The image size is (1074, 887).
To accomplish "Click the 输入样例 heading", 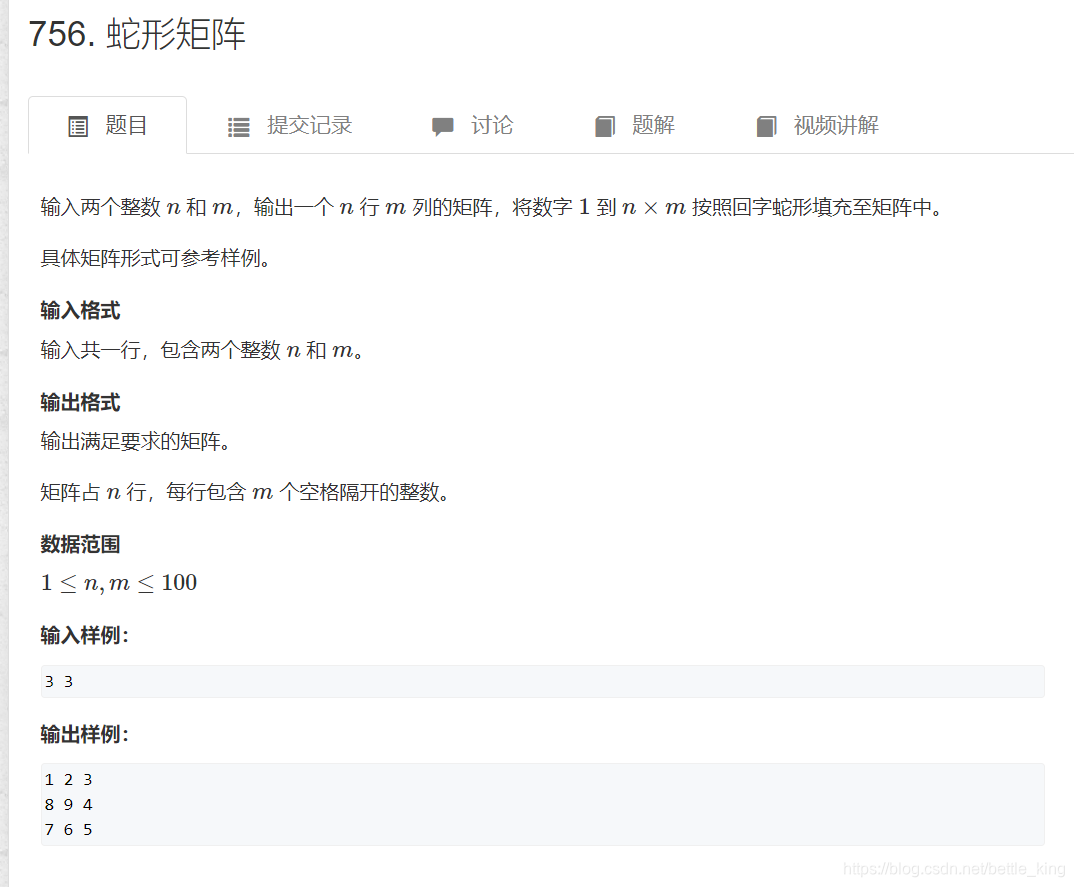I will point(84,635).
